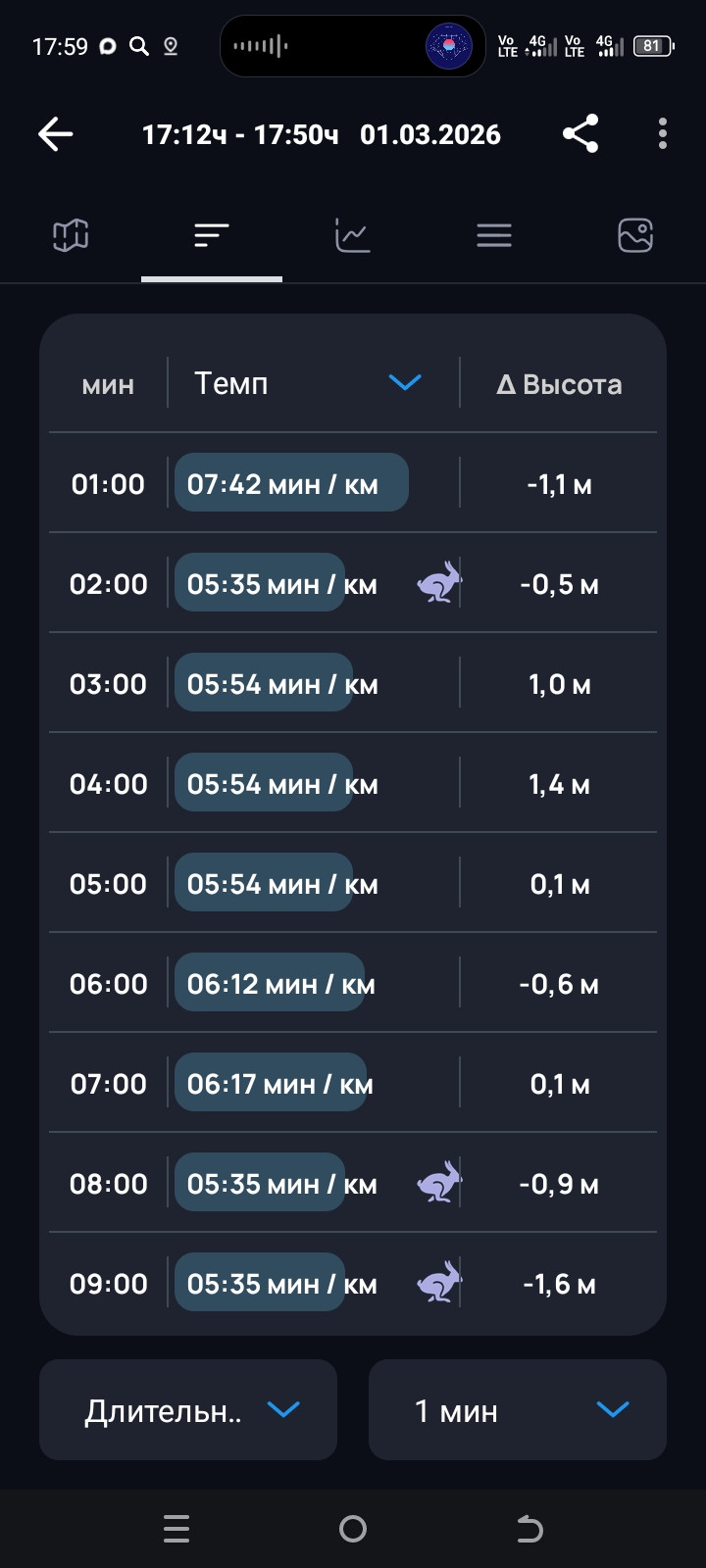Tap the date title 01.03.2026
Screen dimensions: 706x1568
[x=430, y=134]
